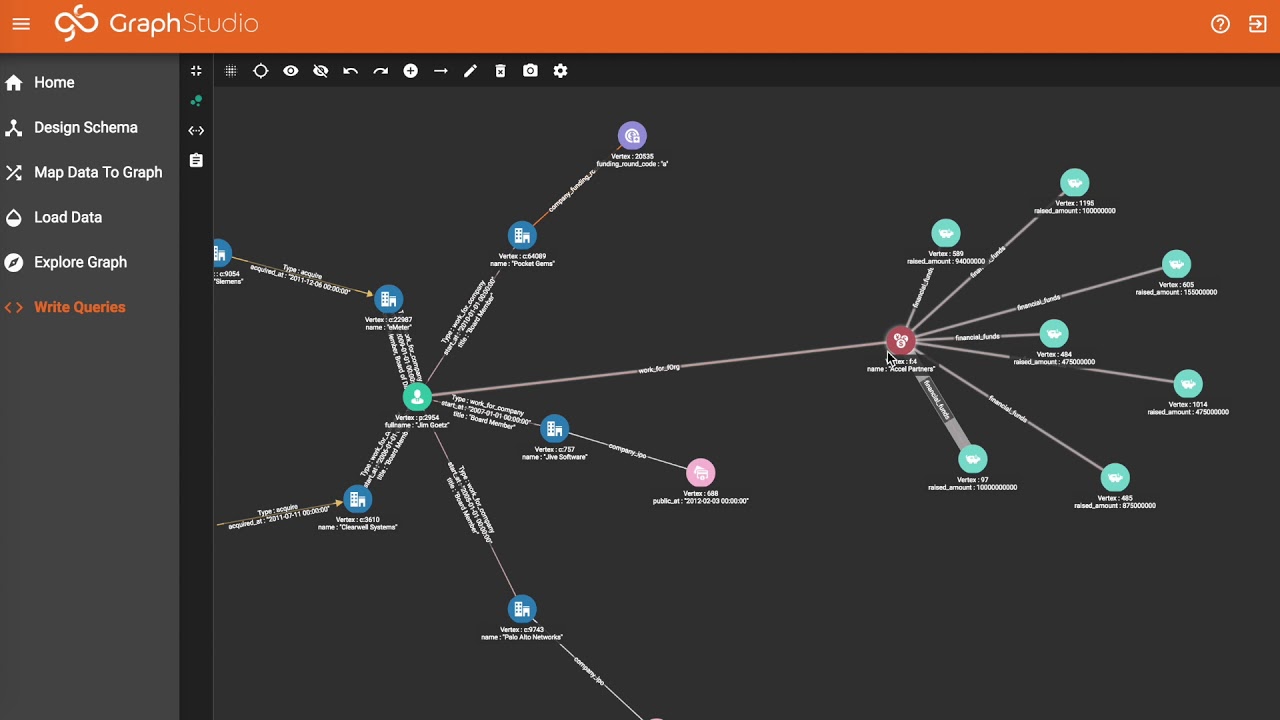Click the GraphStudio logo

(x=156, y=24)
